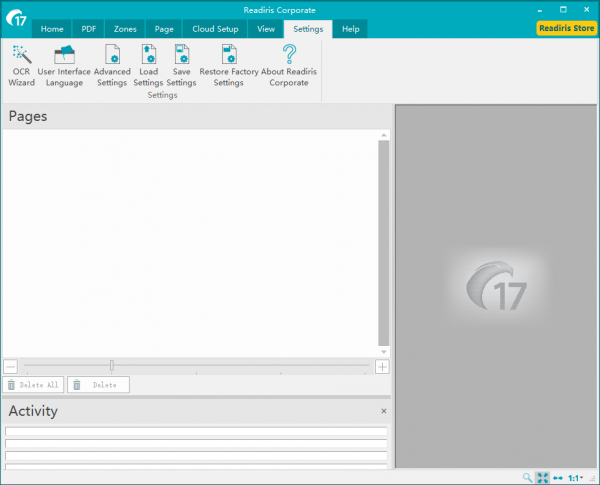Click the Readiris 17 logo button

[x=16, y=18]
